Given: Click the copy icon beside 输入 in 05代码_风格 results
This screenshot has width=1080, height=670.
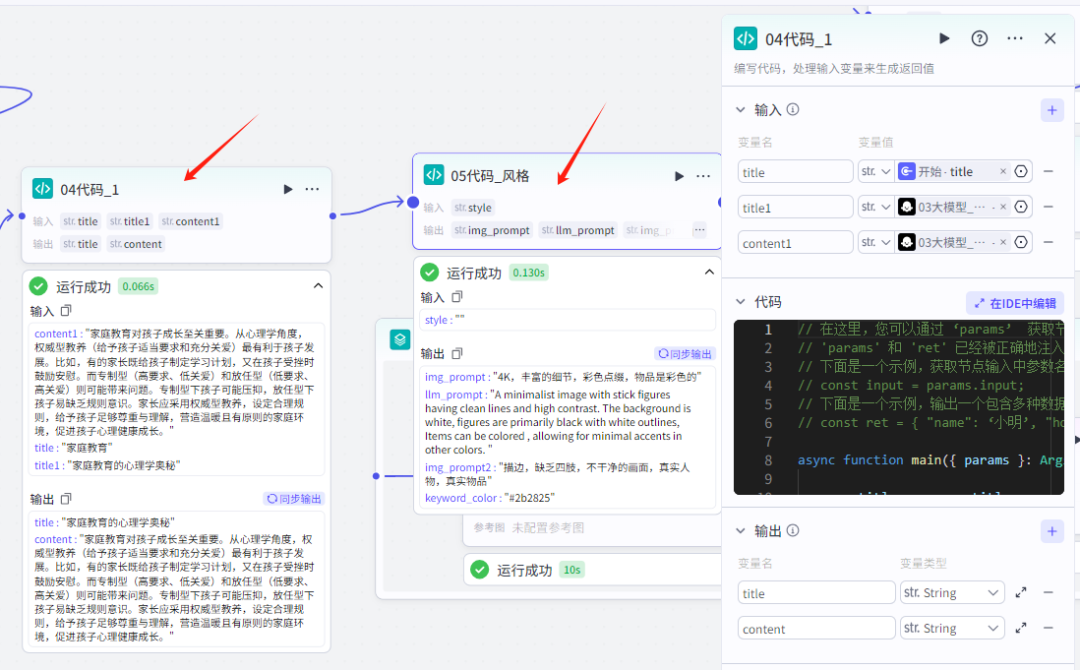Looking at the screenshot, I should pyautogui.click(x=457, y=296).
